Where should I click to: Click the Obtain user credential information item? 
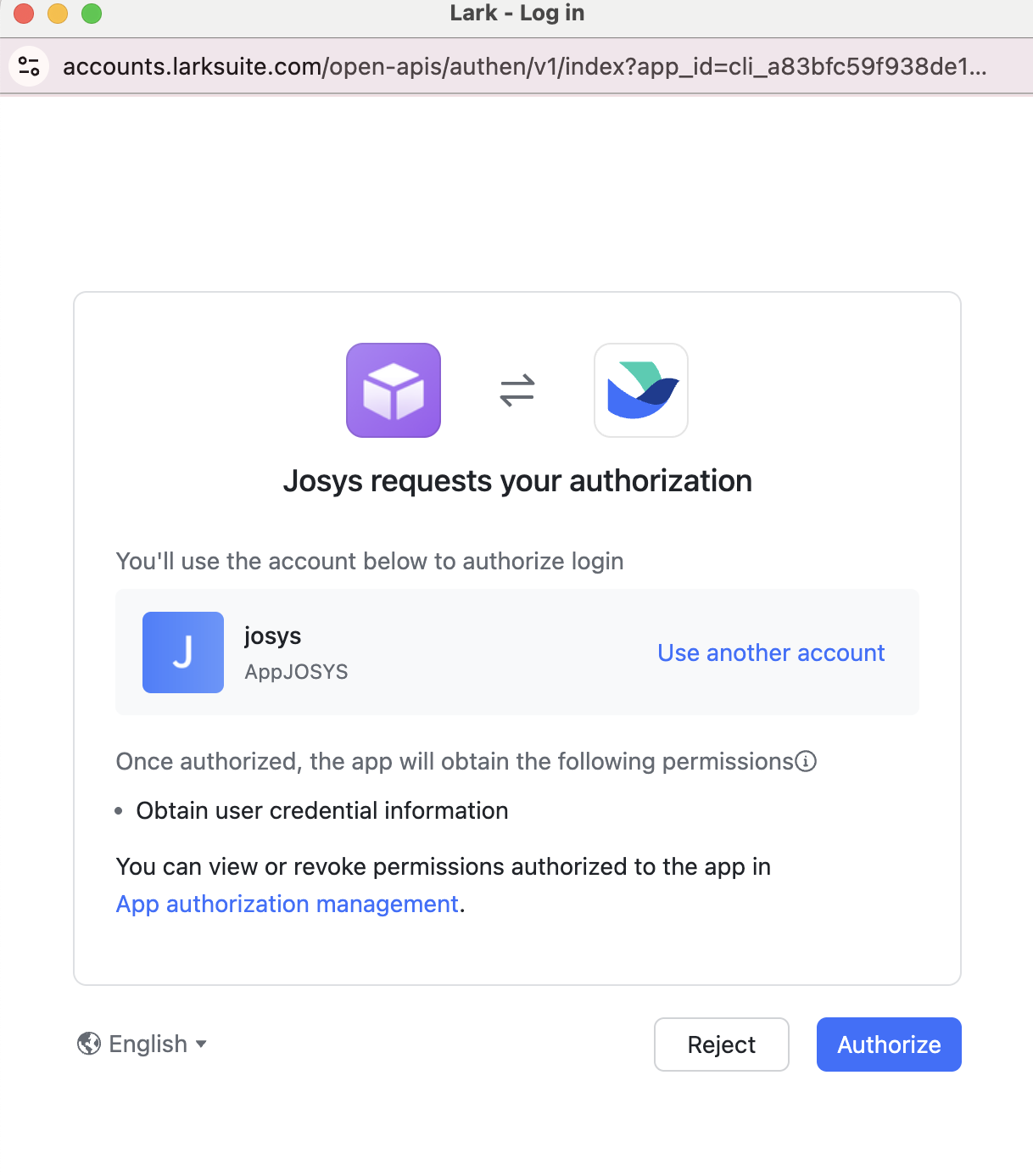(322, 810)
